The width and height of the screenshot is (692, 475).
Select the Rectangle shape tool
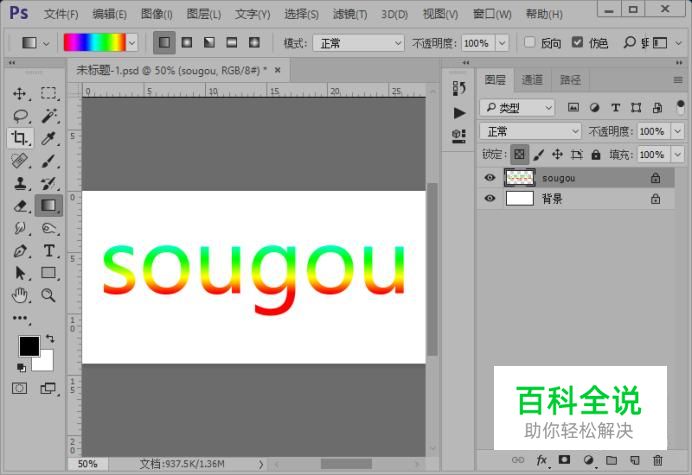[x=49, y=273]
